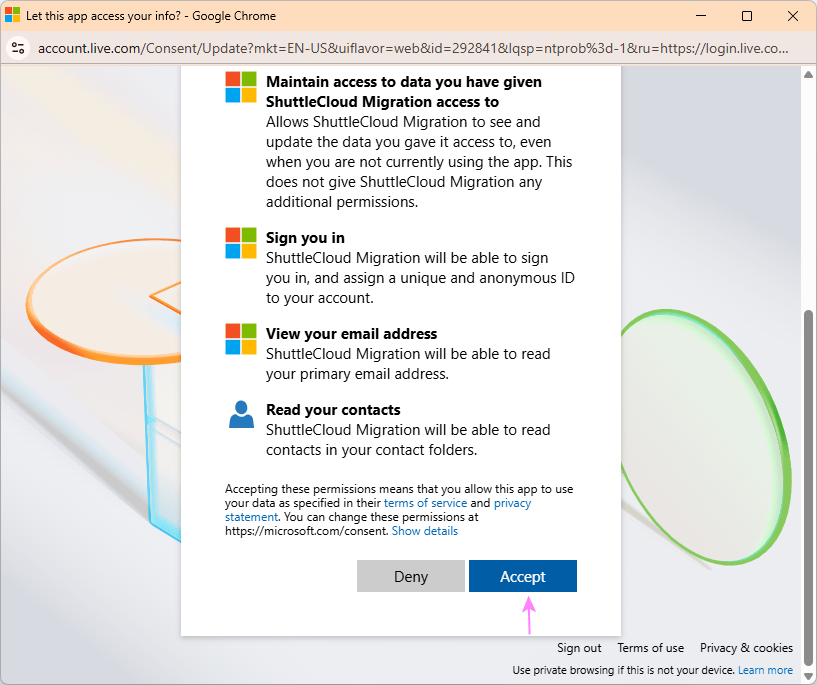817x685 pixels.
Task: Click the scrollbar down arrow
Action: point(808,677)
